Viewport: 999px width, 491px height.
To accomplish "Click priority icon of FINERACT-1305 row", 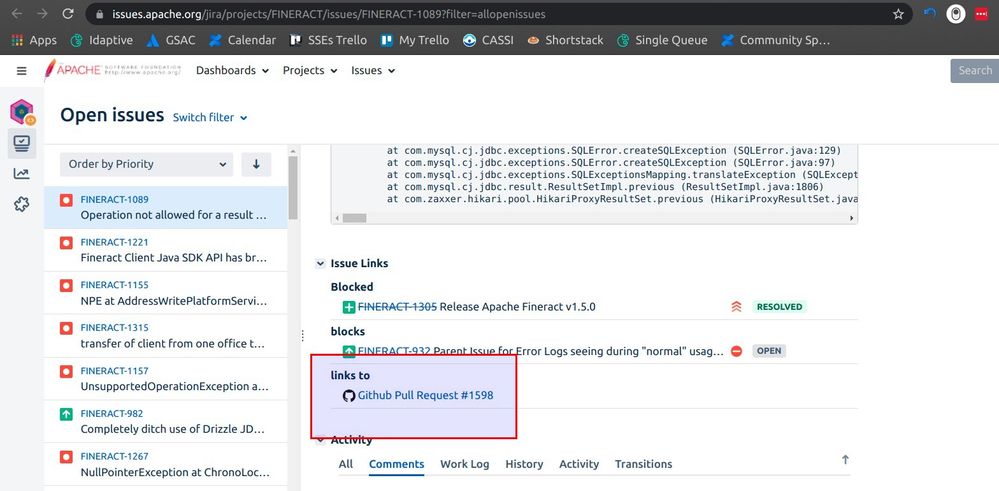I will coord(737,307).
